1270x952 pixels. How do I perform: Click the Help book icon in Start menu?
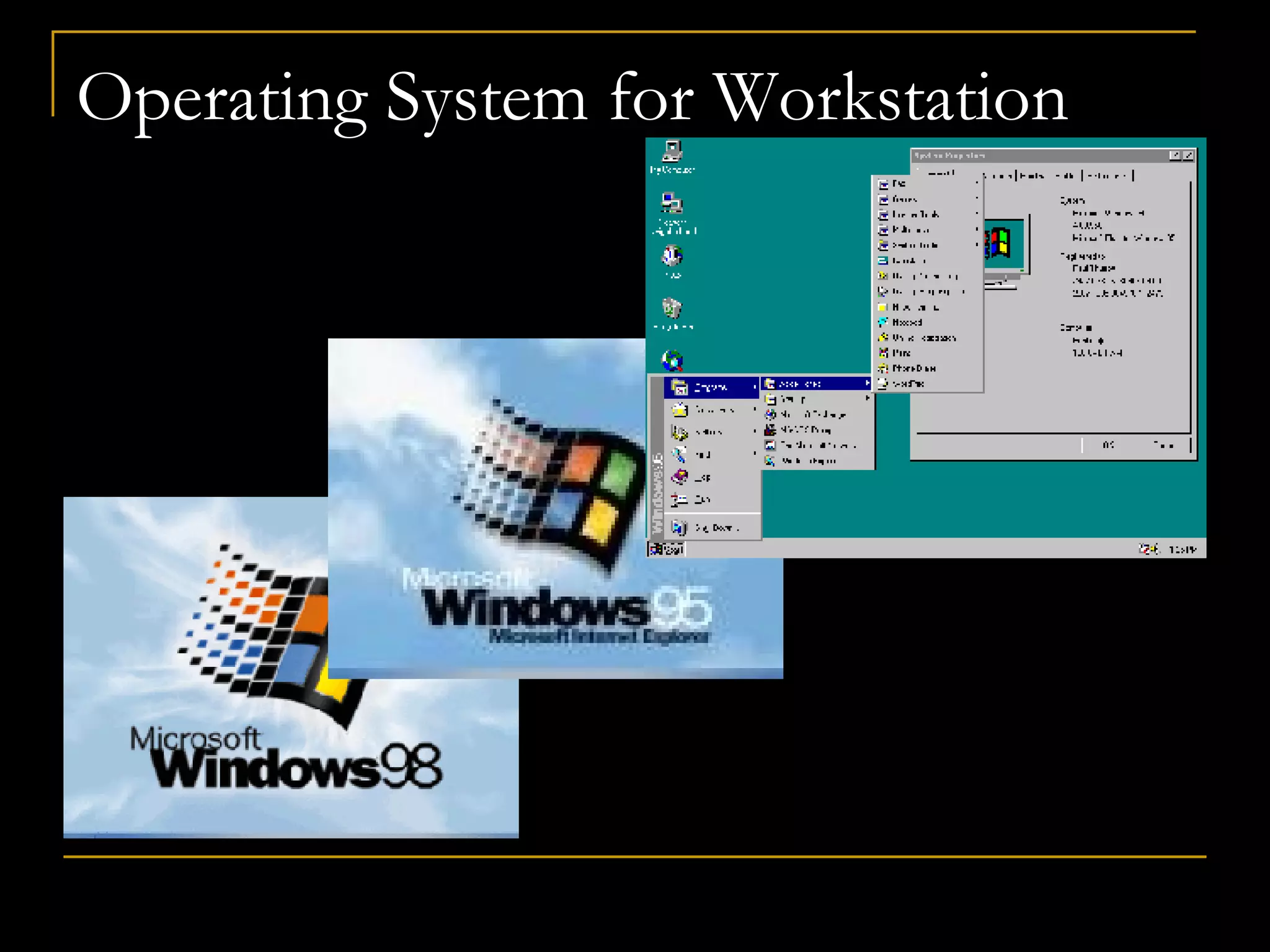(x=680, y=477)
